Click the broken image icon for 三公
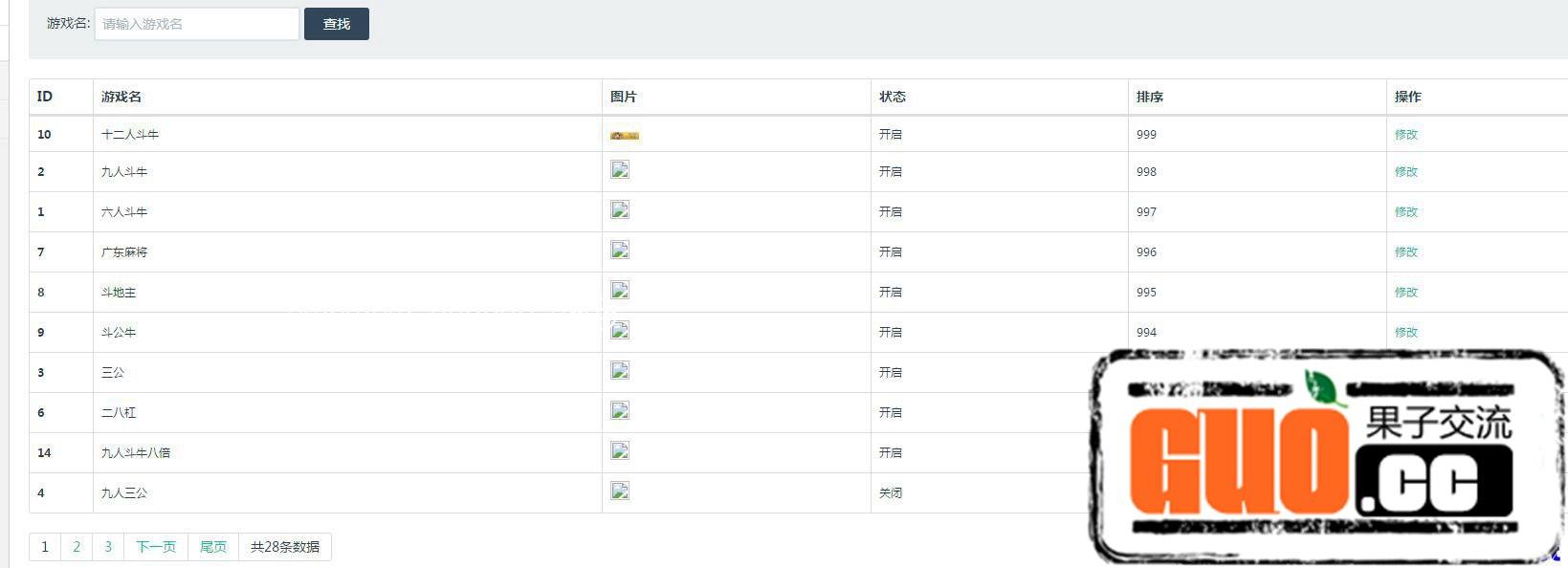This screenshot has height=568, width=1568. [620, 371]
